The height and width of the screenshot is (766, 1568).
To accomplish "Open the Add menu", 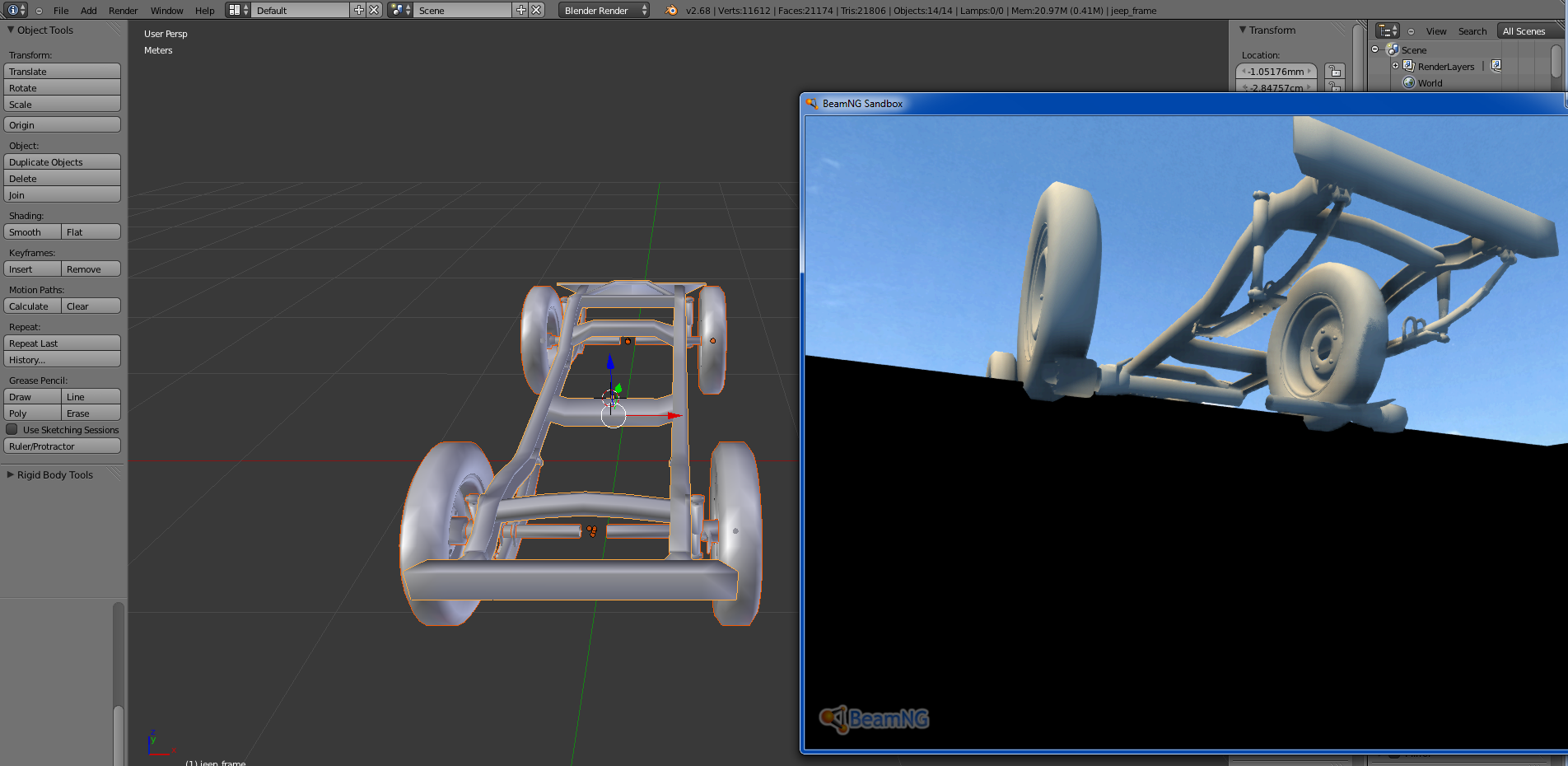I will point(89,11).
